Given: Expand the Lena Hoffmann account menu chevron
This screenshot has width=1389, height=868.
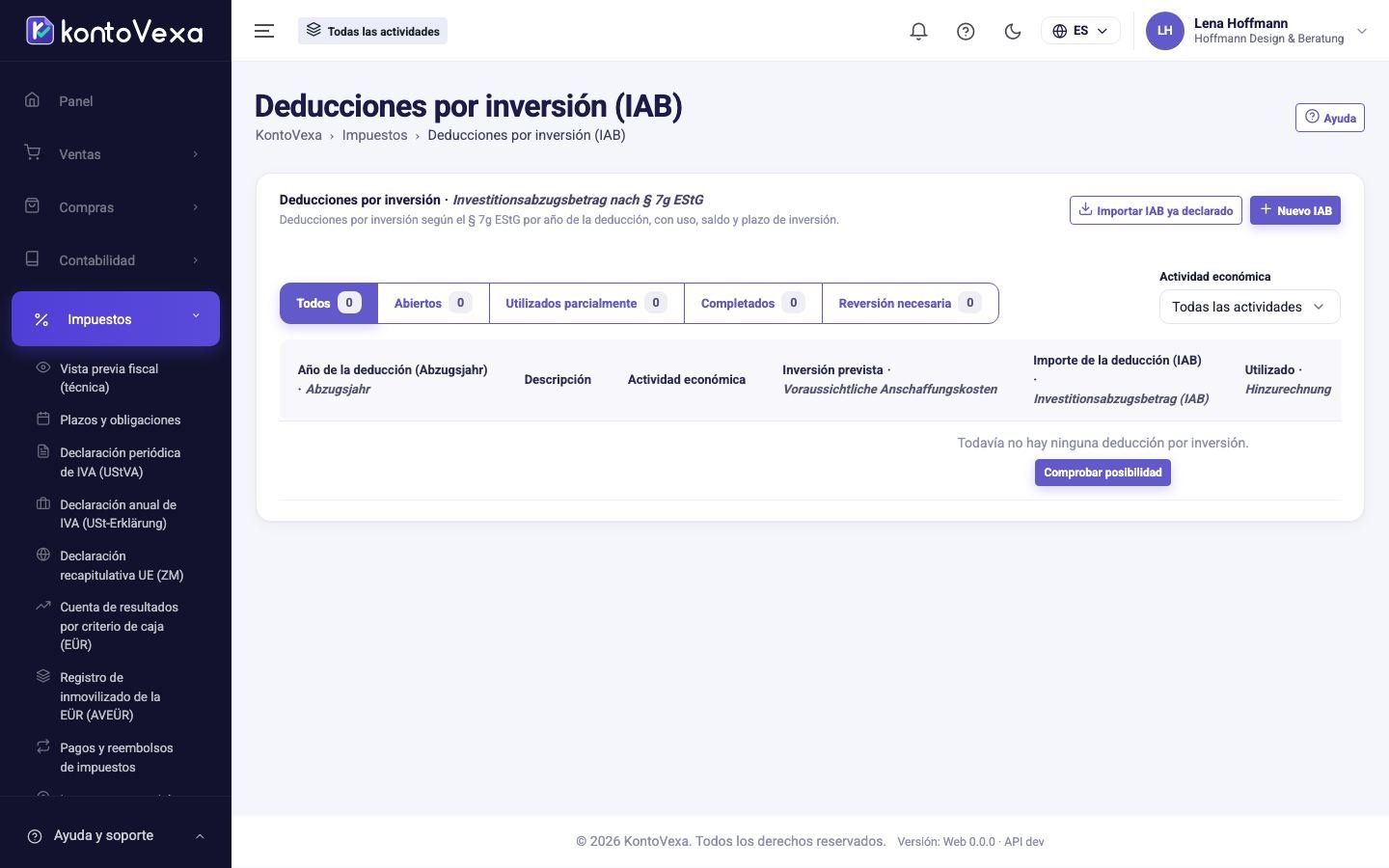Looking at the screenshot, I should [x=1362, y=31].
